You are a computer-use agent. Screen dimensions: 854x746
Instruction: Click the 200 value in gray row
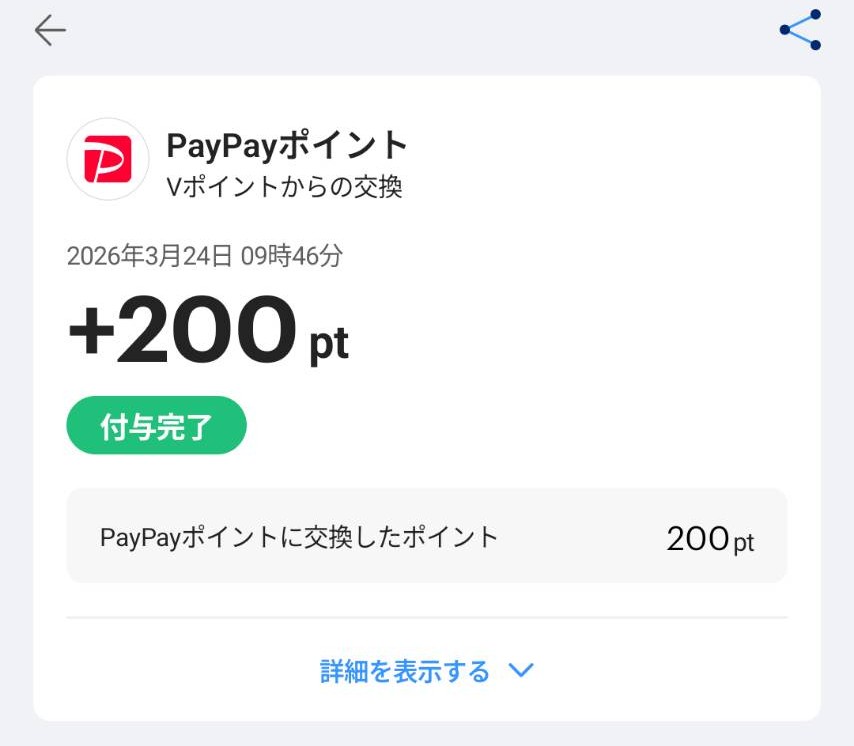697,539
